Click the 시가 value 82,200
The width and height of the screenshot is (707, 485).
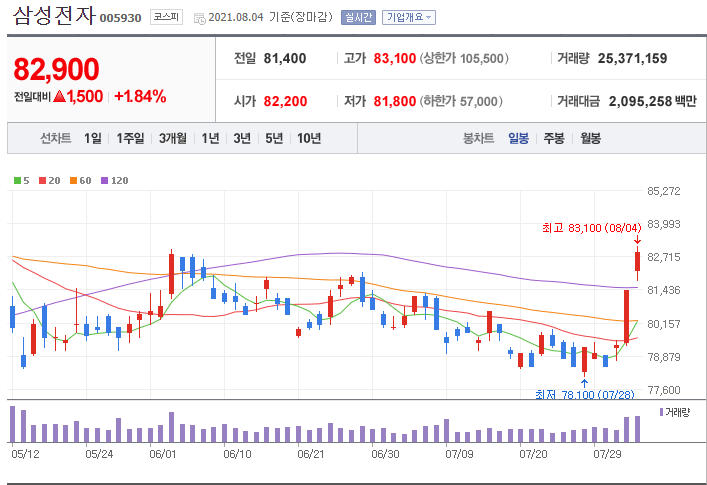(285, 101)
